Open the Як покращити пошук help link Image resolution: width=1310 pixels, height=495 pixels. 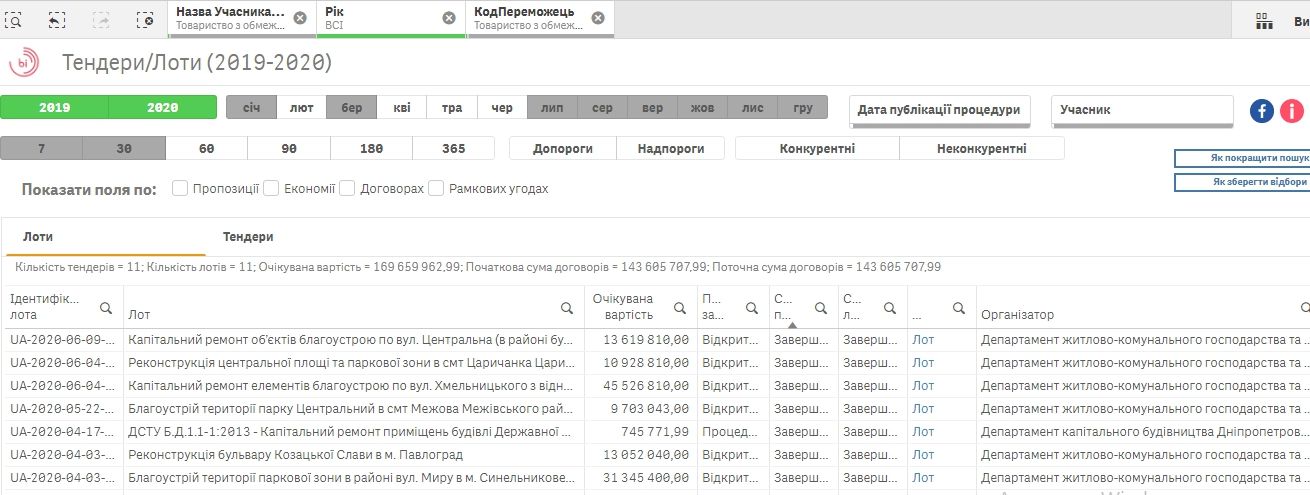[x=1242, y=158]
